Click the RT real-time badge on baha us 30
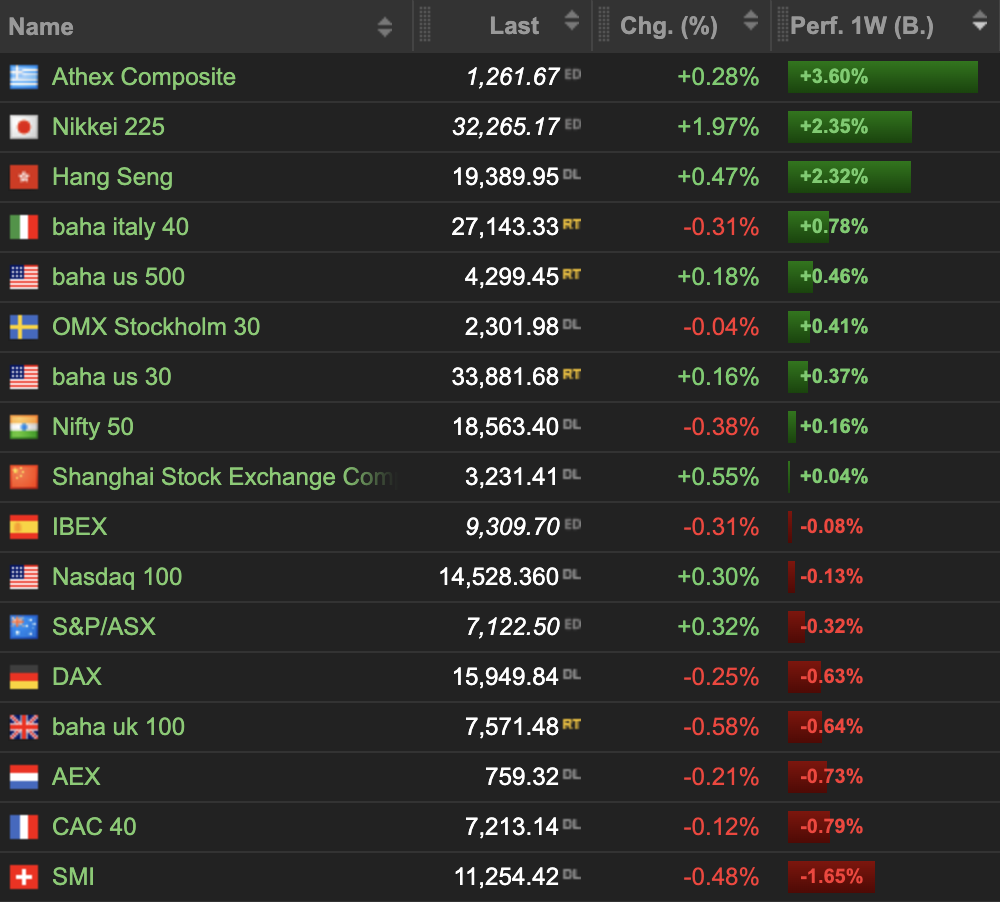This screenshot has height=902, width=1000. tap(571, 374)
